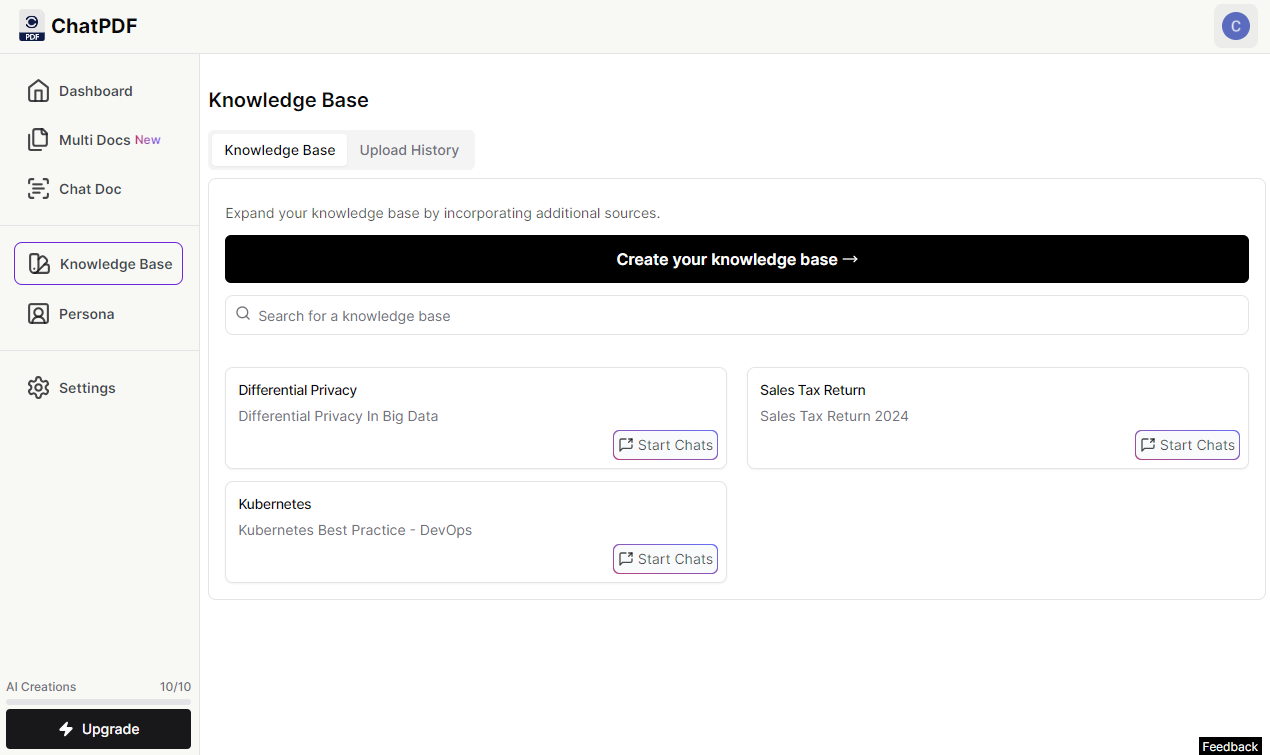Start Chats for Sales Tax Return
This screenshot has height=755, width=1270.
(x=1187, y=445)
